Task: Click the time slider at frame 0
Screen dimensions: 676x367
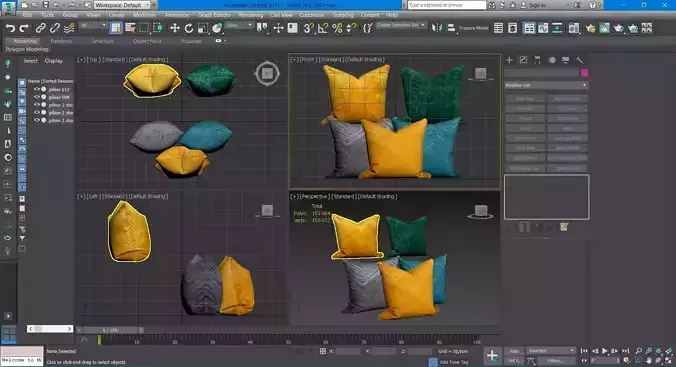Action: 99,340
